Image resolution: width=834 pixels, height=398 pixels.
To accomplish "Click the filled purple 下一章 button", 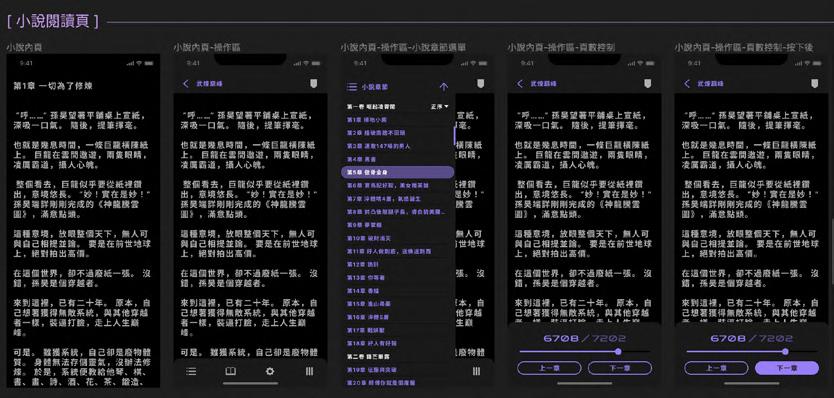I will 787,368.
